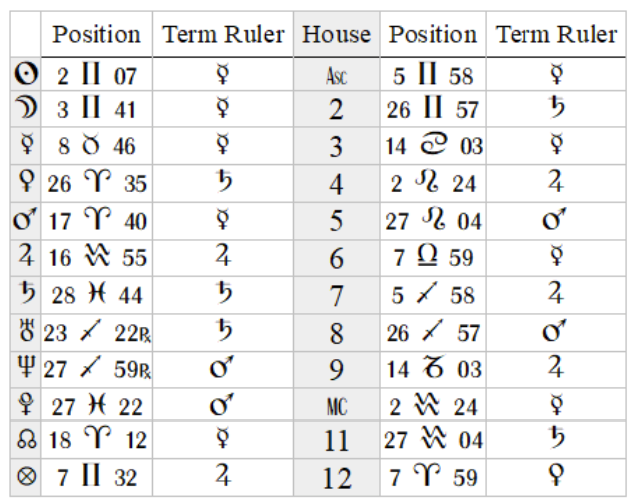Image resolution: width=631 pixels, height=502 pixels.
Task: Select the Moon symbol row header
Action: 26,108
